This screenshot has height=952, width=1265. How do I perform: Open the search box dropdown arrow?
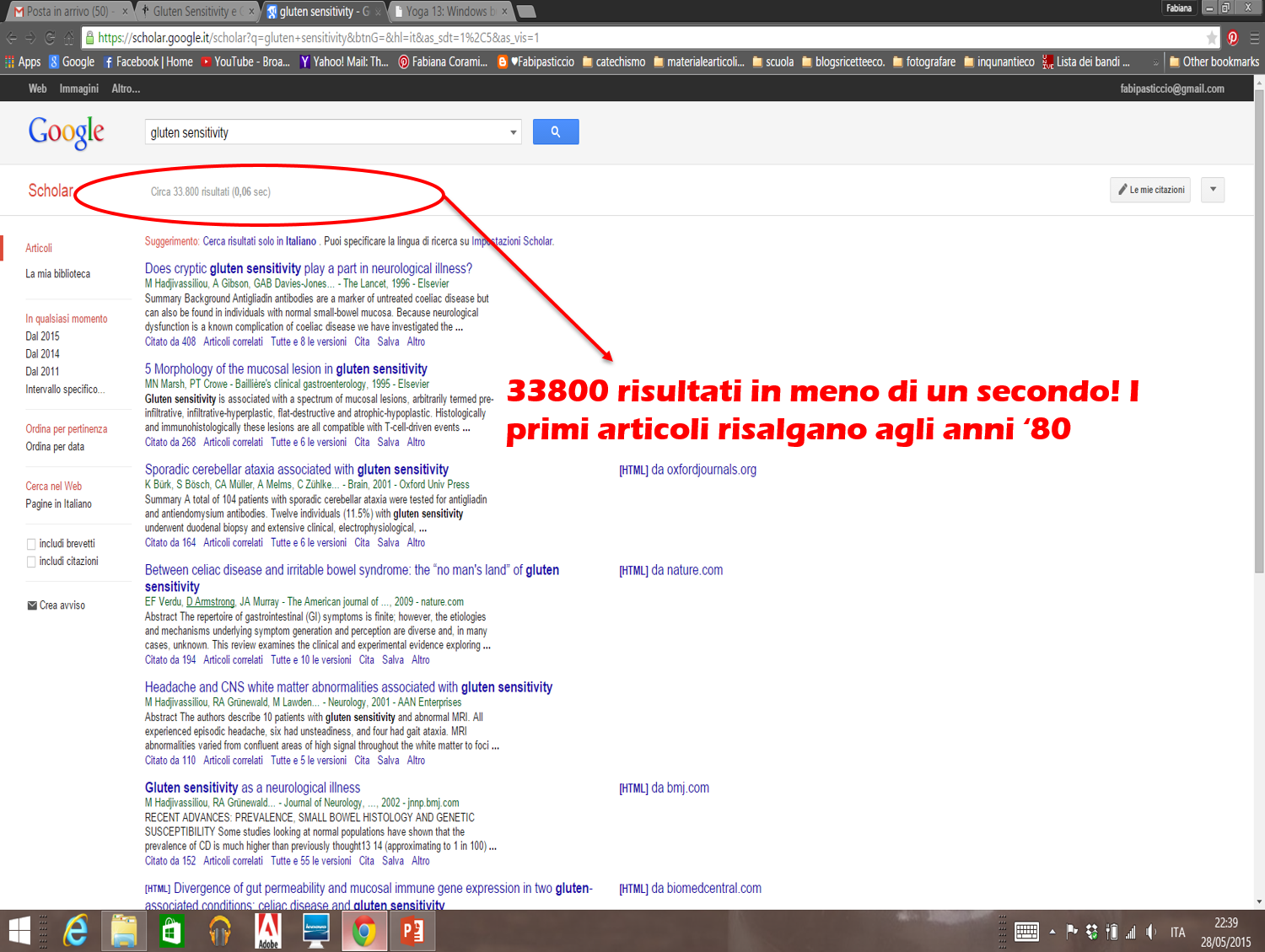513,132
